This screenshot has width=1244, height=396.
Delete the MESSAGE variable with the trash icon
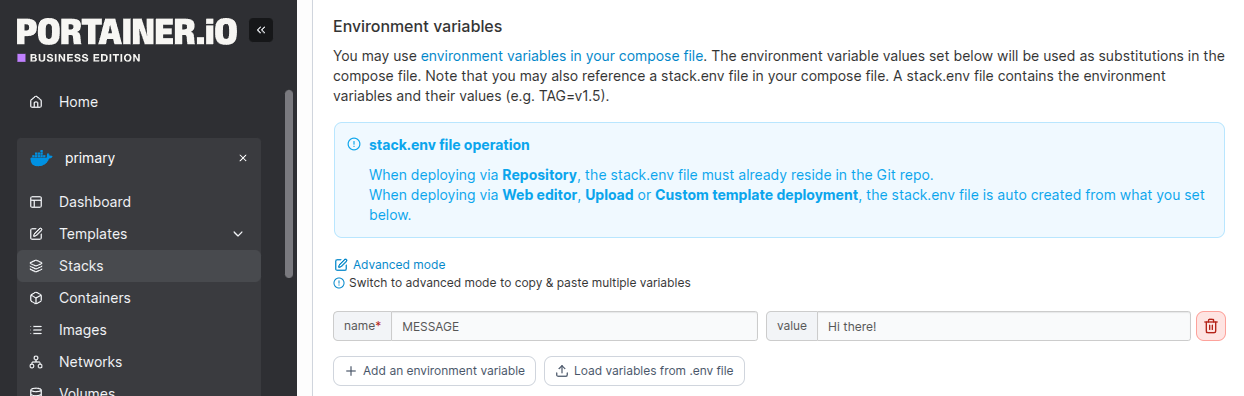pos(1211,326)
